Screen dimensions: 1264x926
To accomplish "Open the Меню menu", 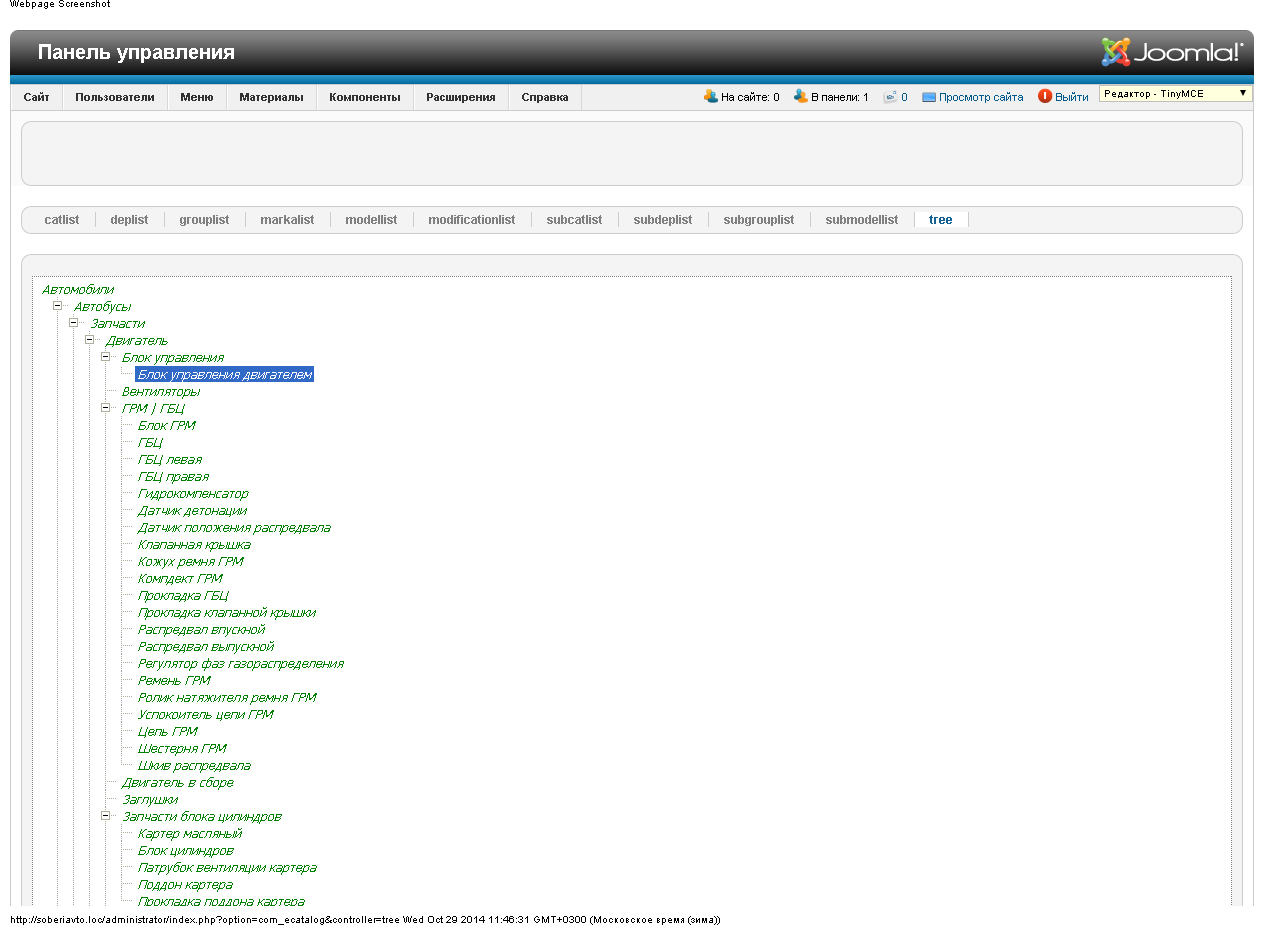I will pyautogui.click(x=197, y=97).
